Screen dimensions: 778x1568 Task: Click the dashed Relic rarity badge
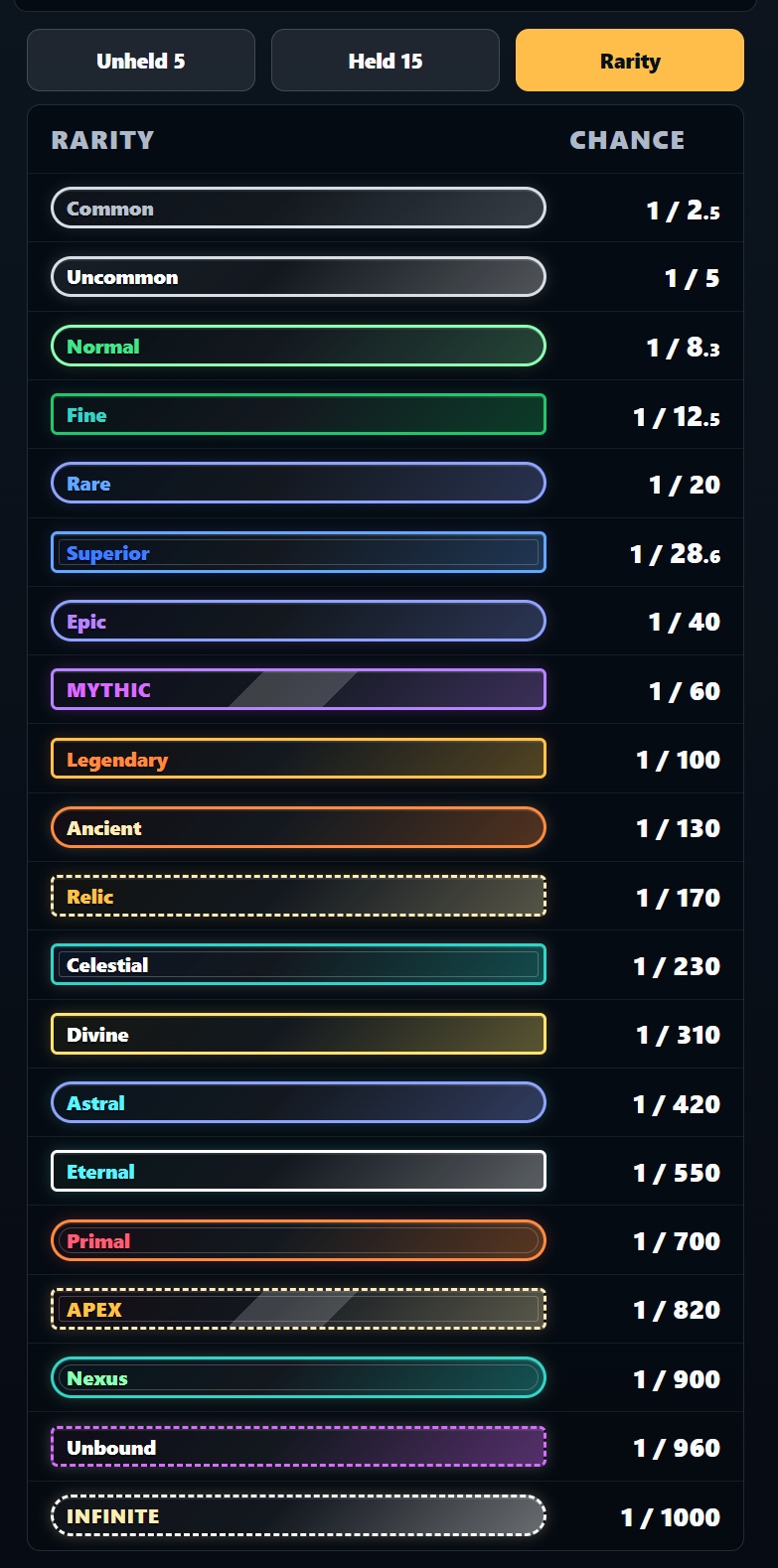click(x=298, y=896)
